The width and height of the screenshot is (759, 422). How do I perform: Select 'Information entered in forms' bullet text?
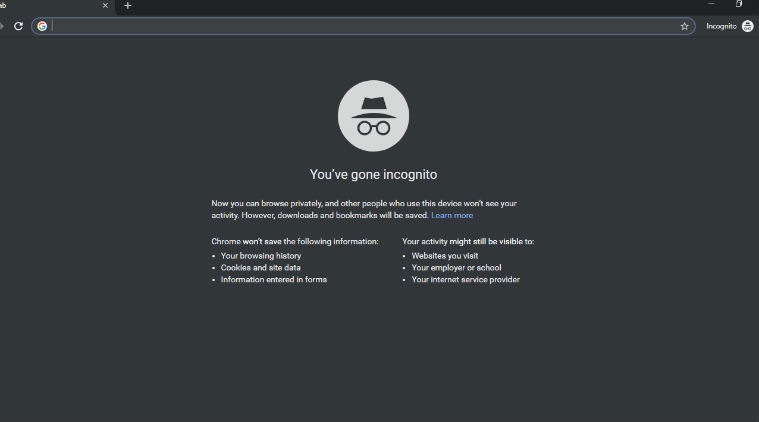click(273, 280)
